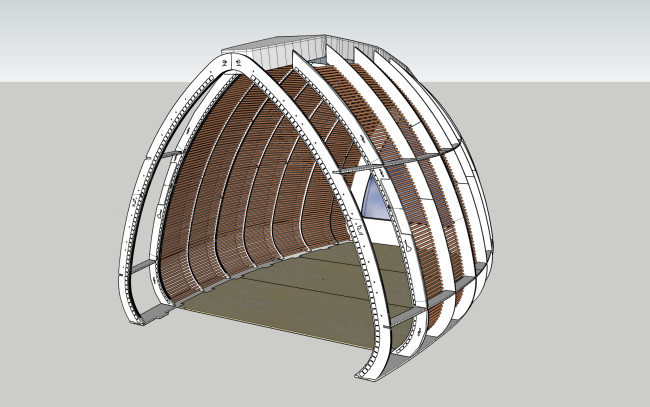Screen dimensions: 650x407
Task: Click the base of the front arch's right leg
Action: click(x=367, y=373)
